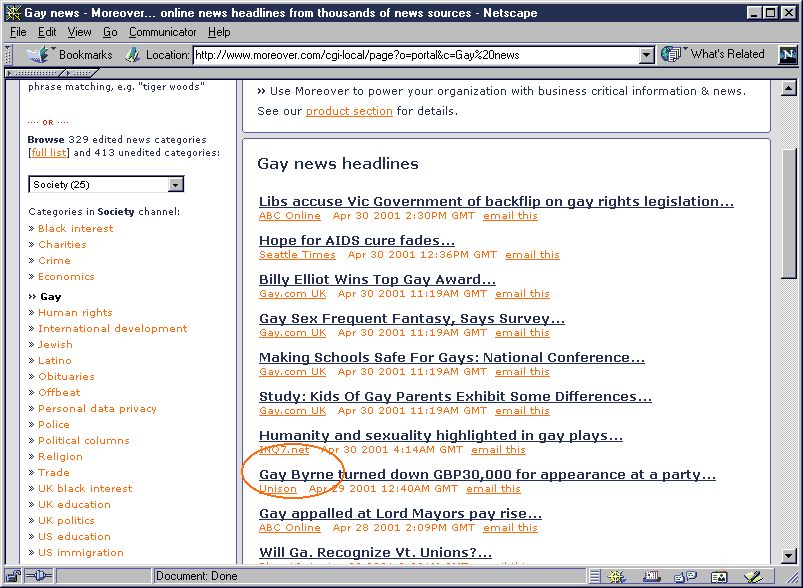Click the Unison source link
Viewport: 803px width, 588px height.
tap(278, 489)
